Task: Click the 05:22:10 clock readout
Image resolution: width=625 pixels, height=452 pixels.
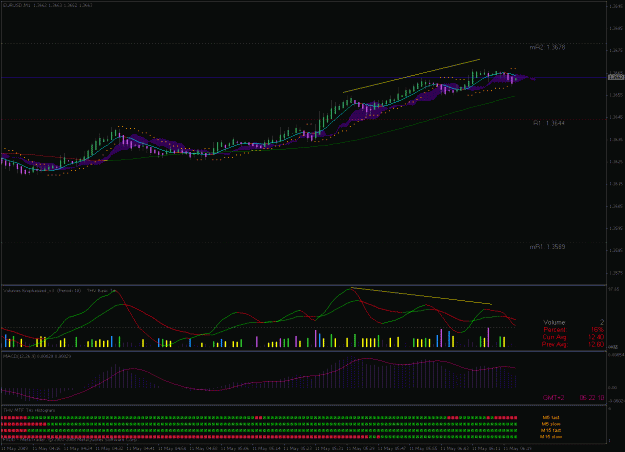Action: tap(592, 398)
